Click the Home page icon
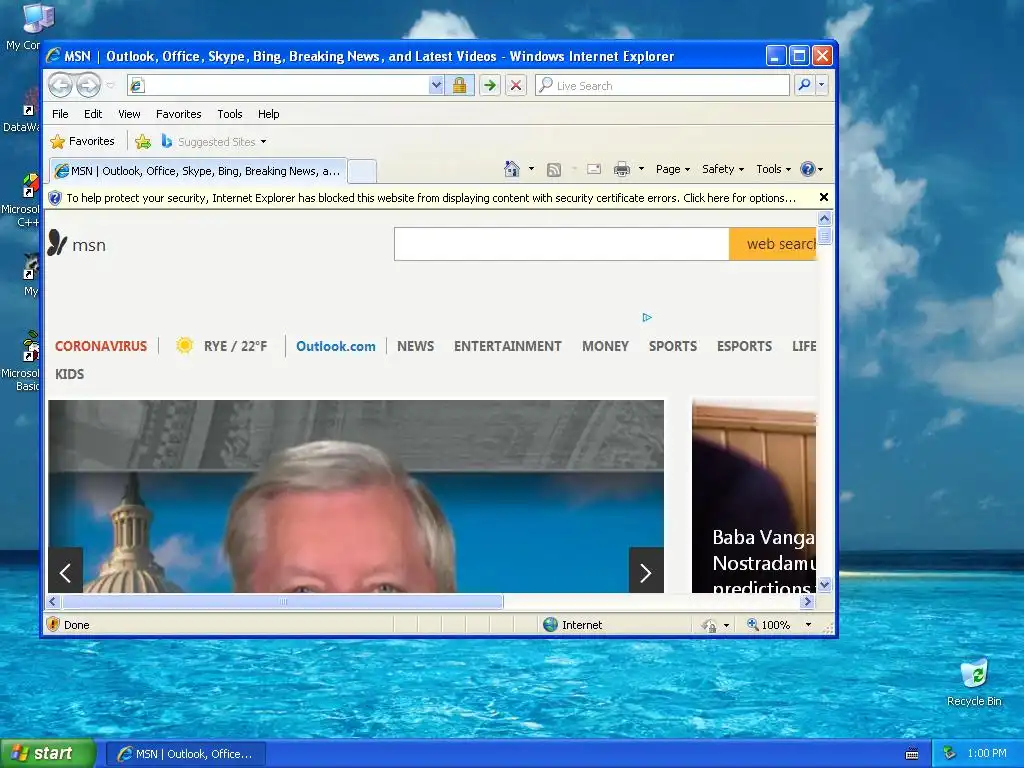The width and height of the screenshot is (1024, 768). coord(512,169)
